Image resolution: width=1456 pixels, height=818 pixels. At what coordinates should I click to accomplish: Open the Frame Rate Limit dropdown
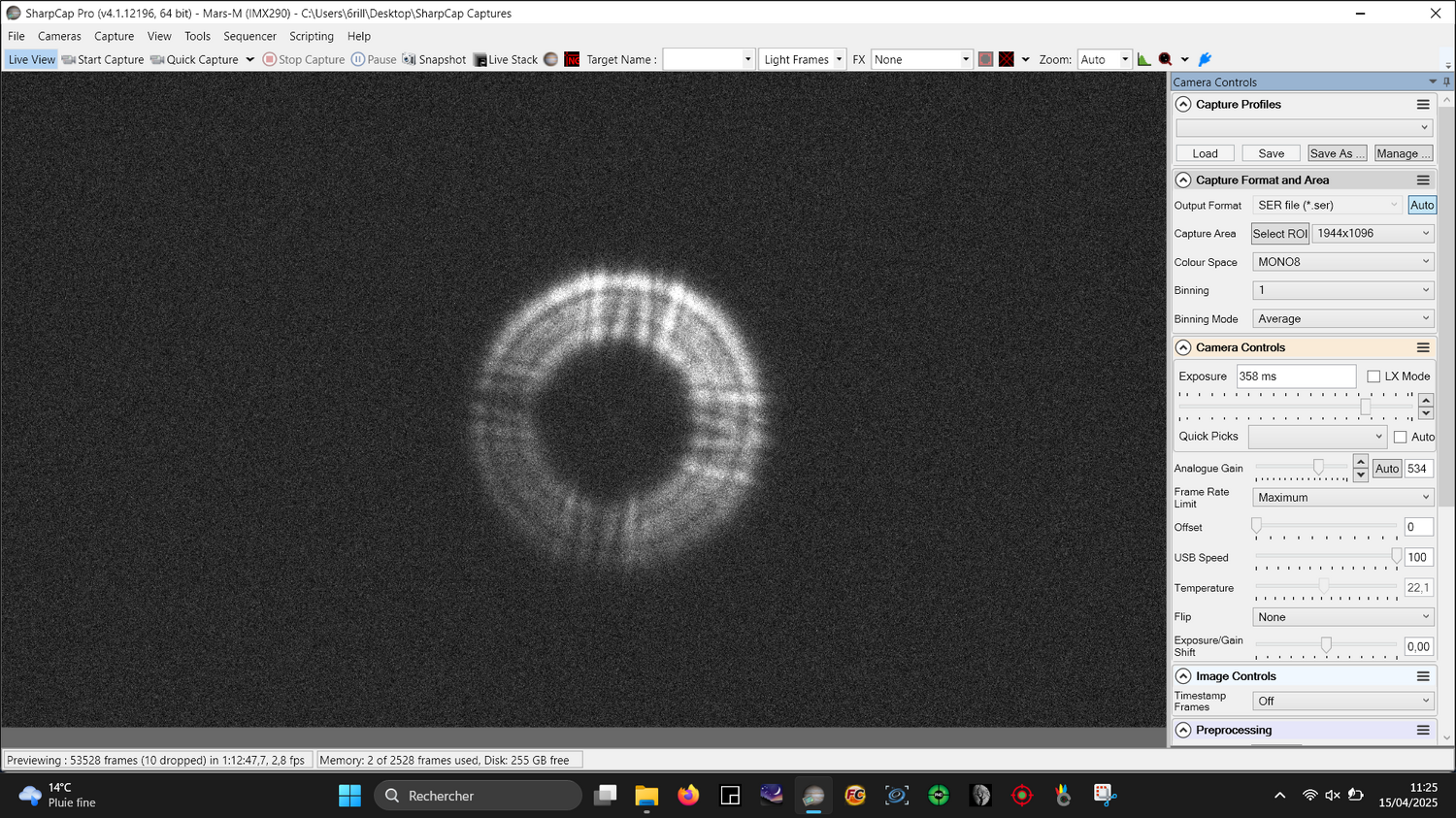[x=1342, y=497]
